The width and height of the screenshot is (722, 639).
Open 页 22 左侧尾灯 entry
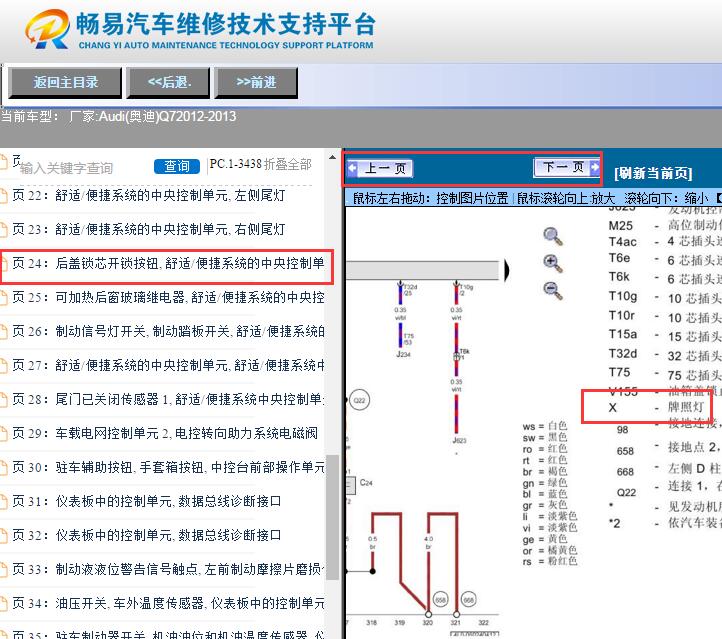[148, 195]
